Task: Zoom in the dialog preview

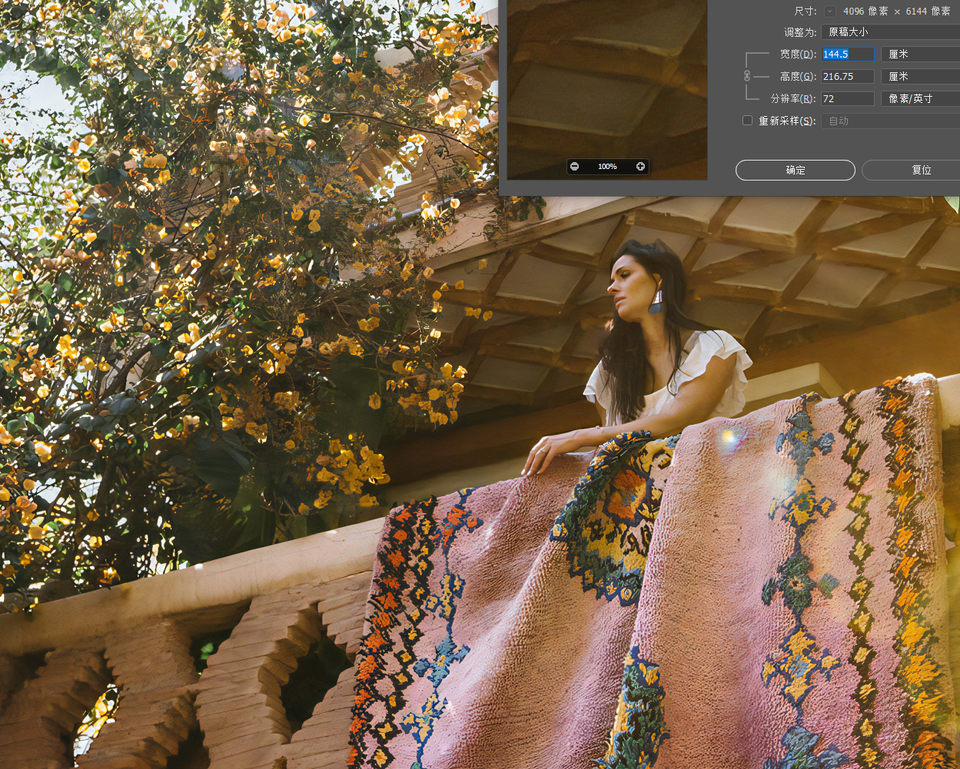Action: pyautogui.click(x=640, y=166)
